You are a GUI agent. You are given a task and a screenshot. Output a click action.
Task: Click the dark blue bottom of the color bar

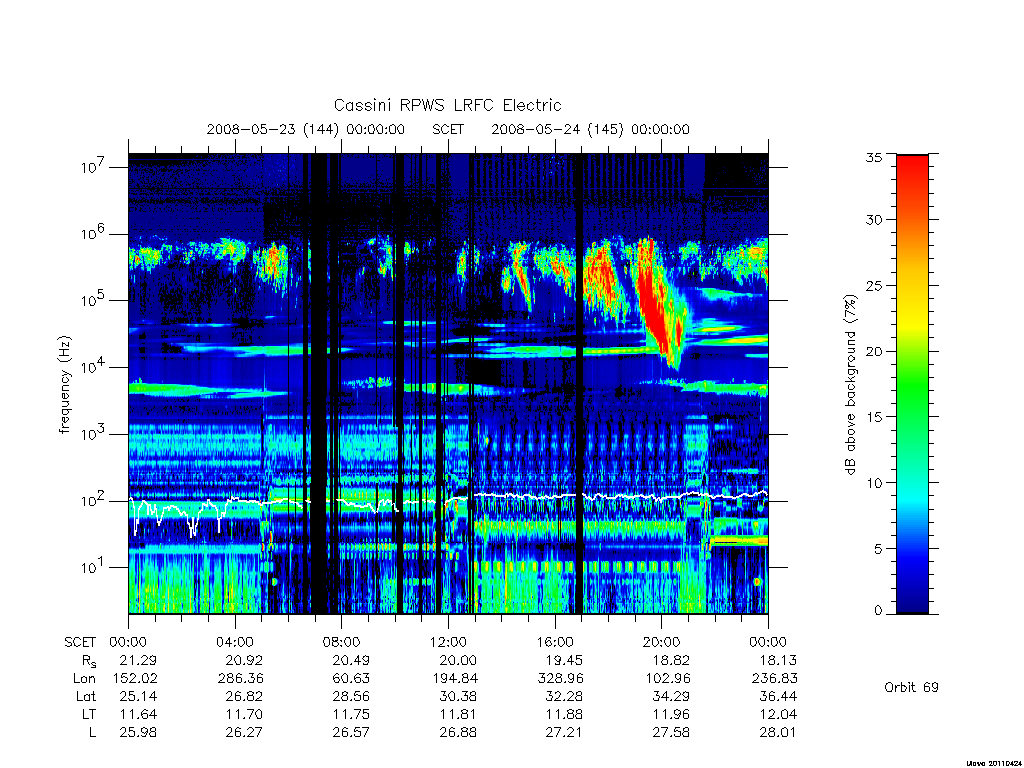click(912, 601)
